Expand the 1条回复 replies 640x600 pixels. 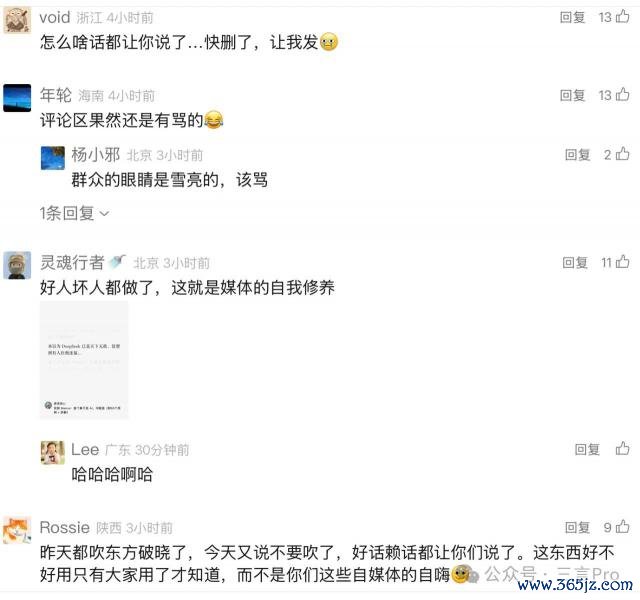(75, 213)
